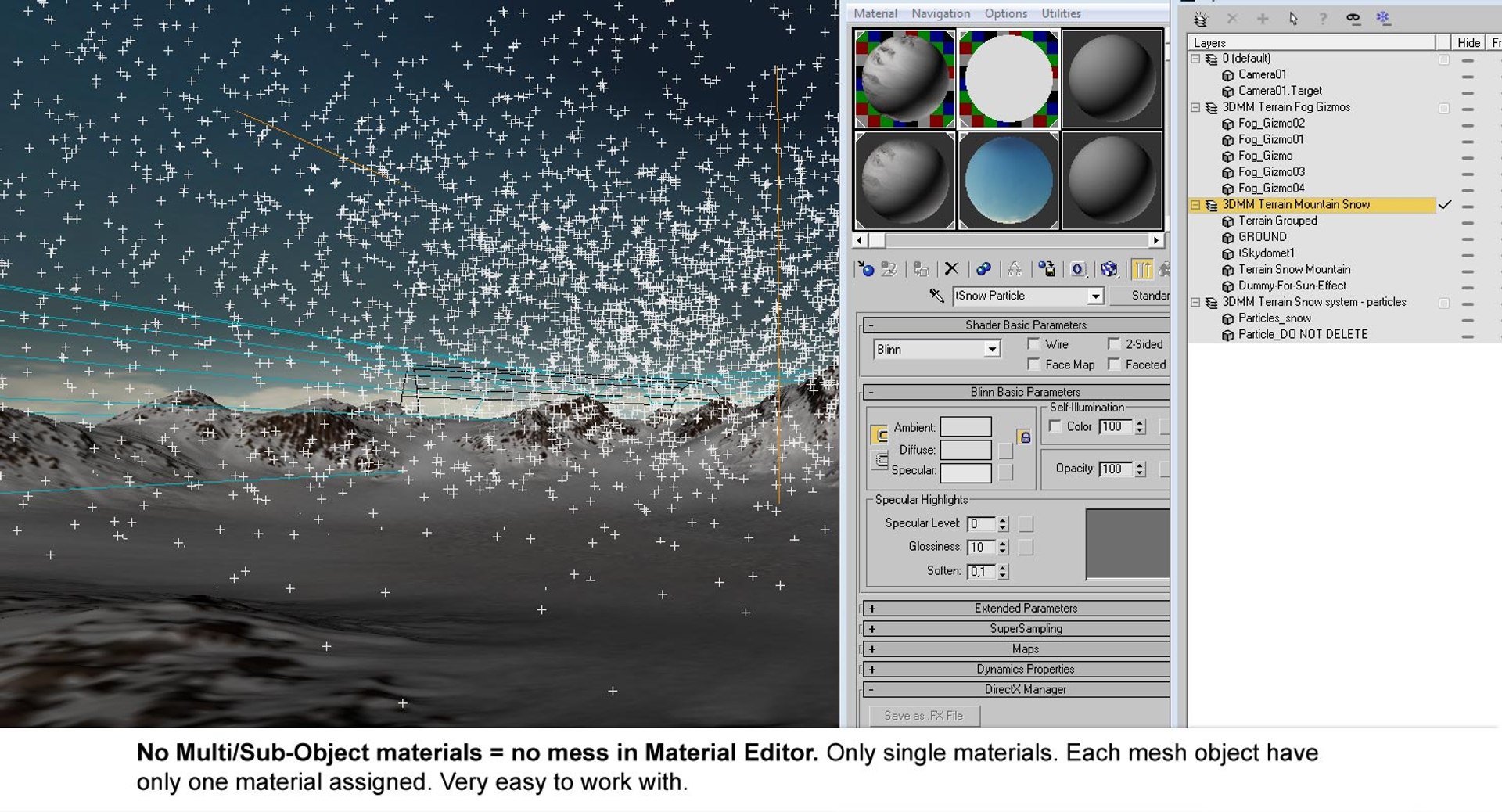The height and width of the screenshot is (812, 1502).
Task: Click Hide/Unhide All Layers glasses icon
Action: coord(1353,19)
